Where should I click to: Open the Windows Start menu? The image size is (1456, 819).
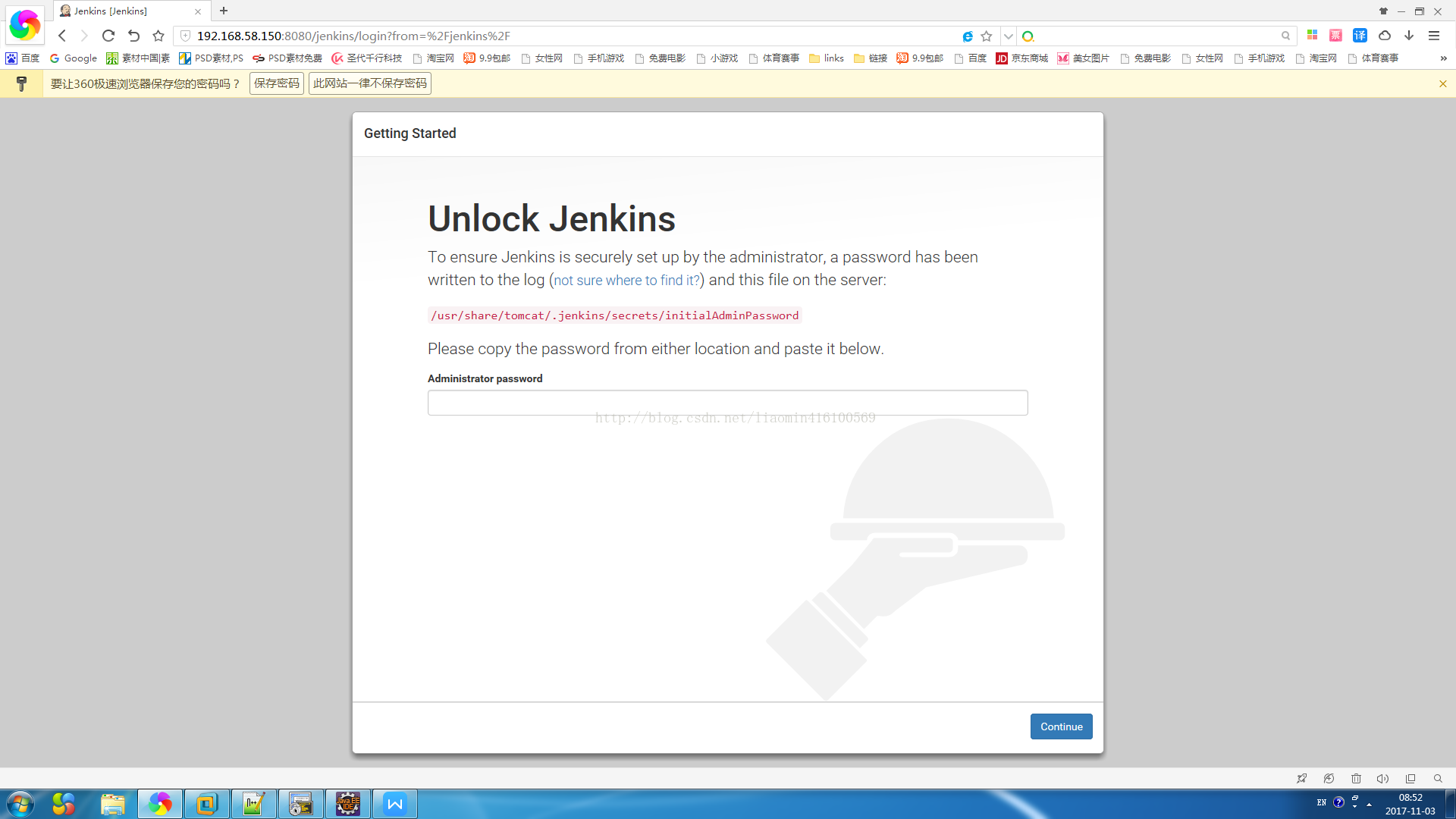20,804
